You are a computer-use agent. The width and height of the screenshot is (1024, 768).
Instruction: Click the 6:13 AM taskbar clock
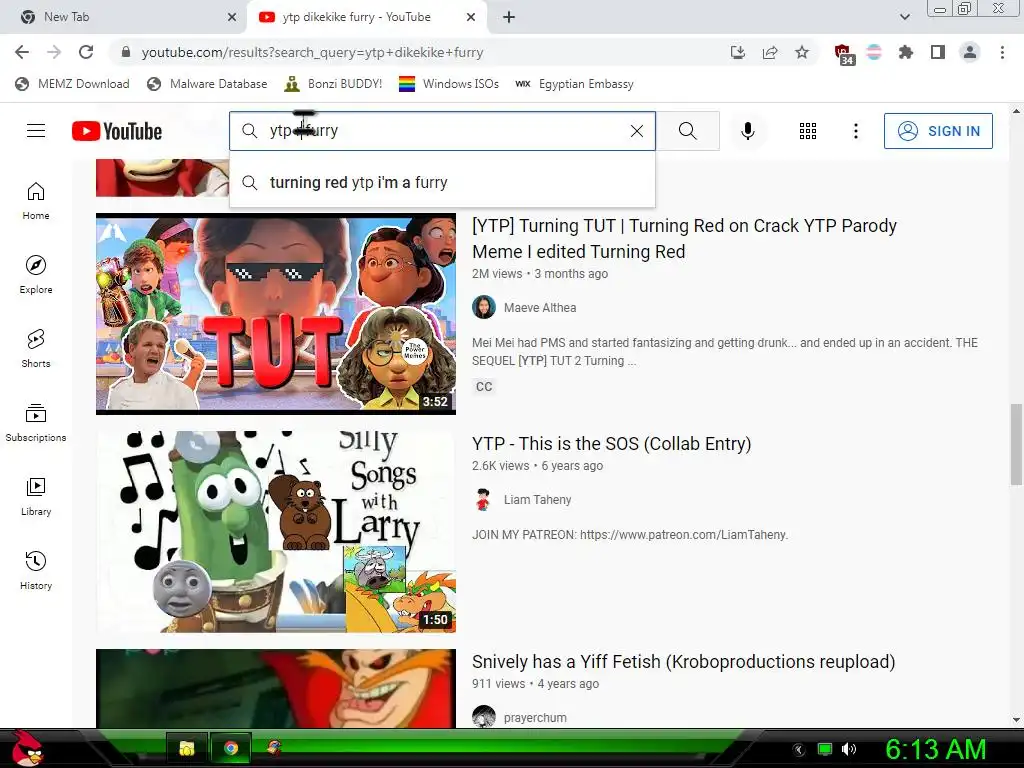point(935,749)
